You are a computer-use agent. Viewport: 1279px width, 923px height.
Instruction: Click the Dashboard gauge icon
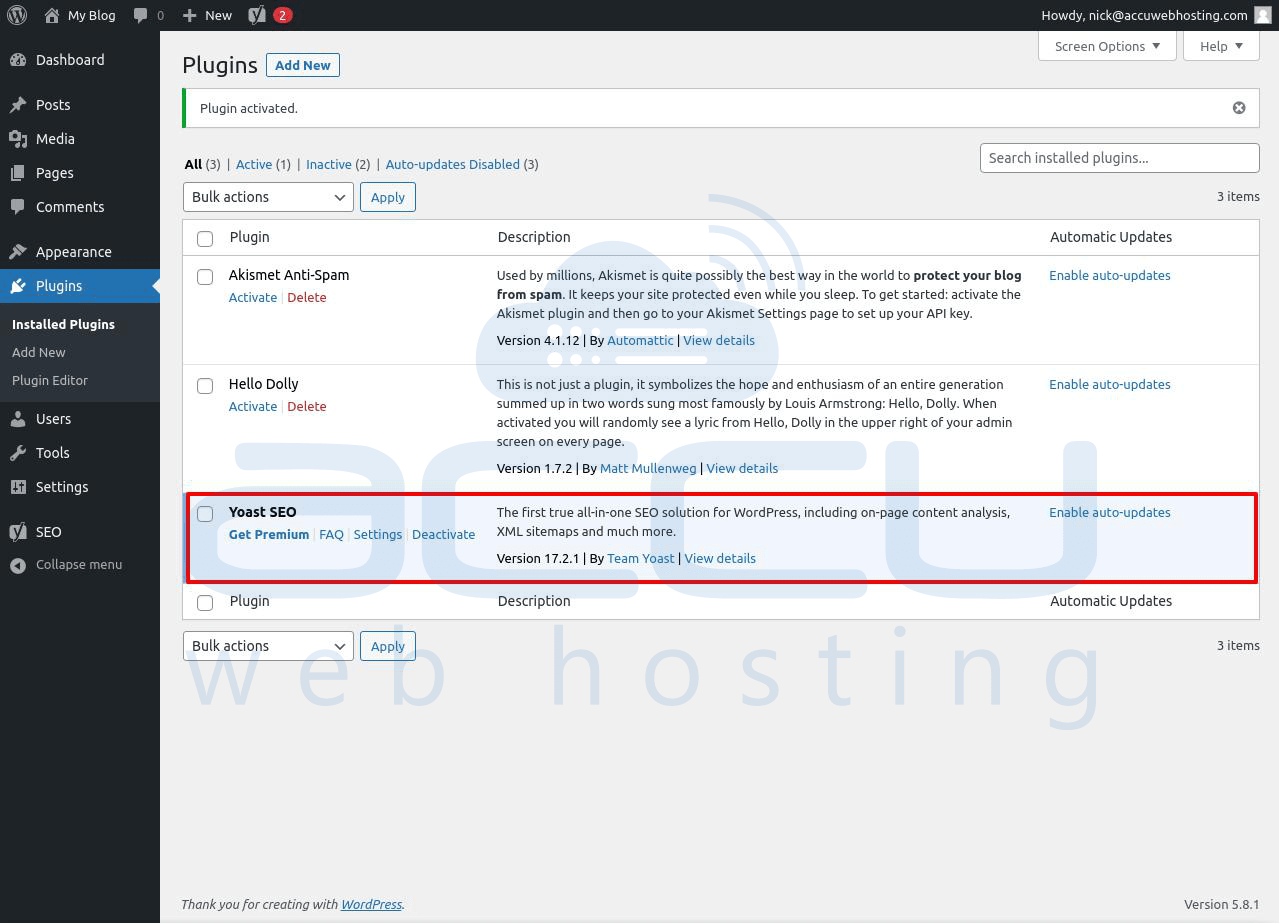(18, 60)
